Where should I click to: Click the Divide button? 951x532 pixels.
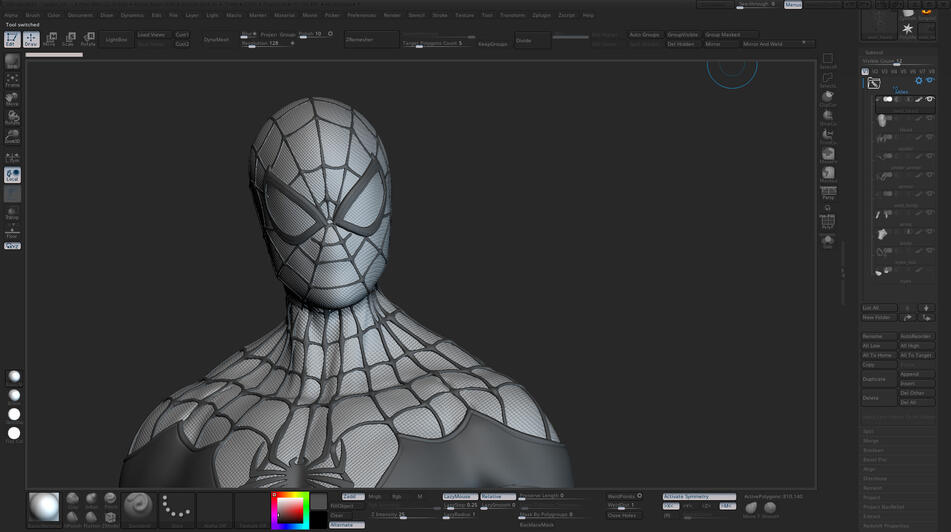(532, 40)
